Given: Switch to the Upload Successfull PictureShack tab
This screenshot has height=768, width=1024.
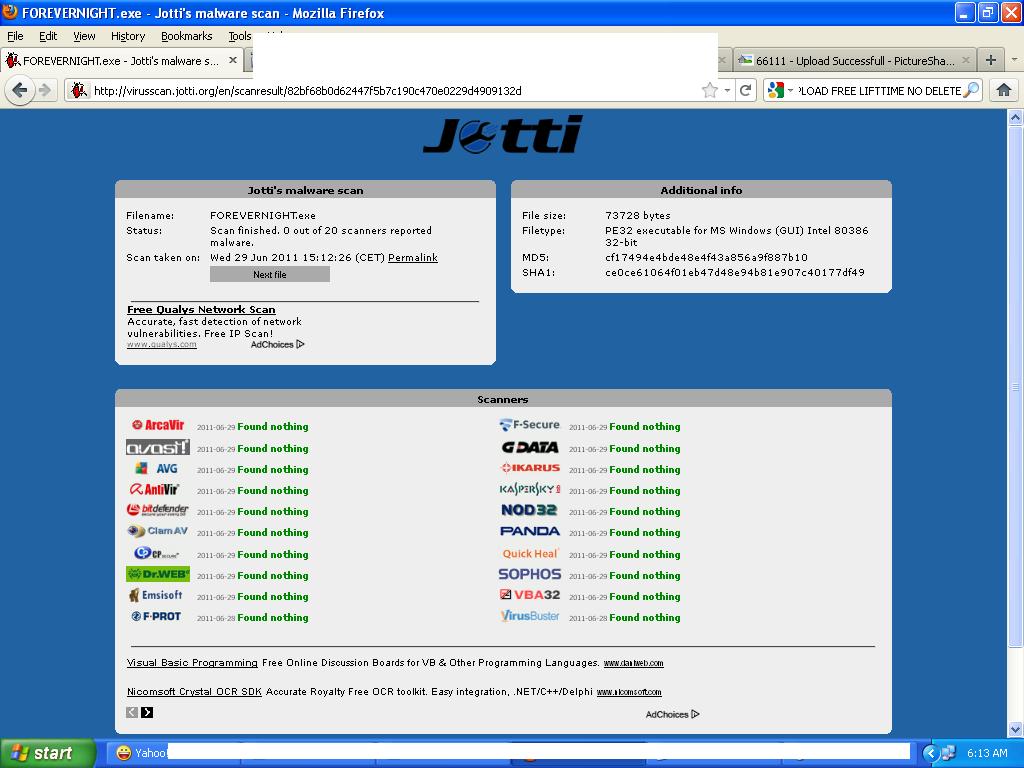Looking at the screenshot, I should pyautogui.click(x=856, y=60).
